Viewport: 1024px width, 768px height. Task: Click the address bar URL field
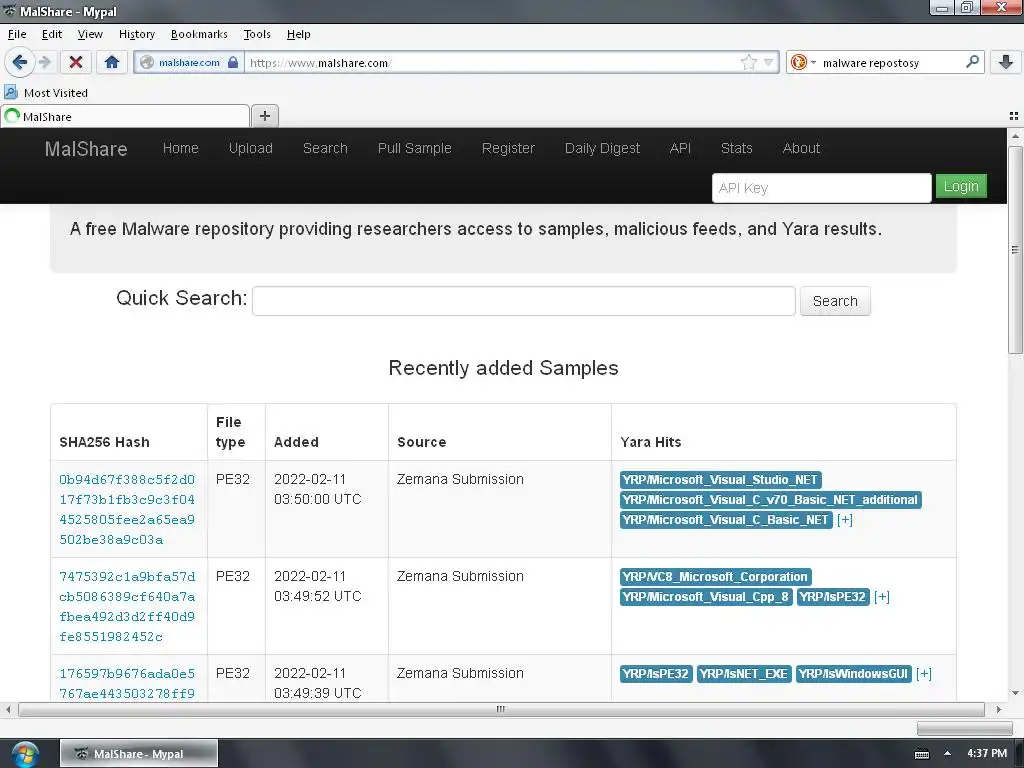[493, 63]
